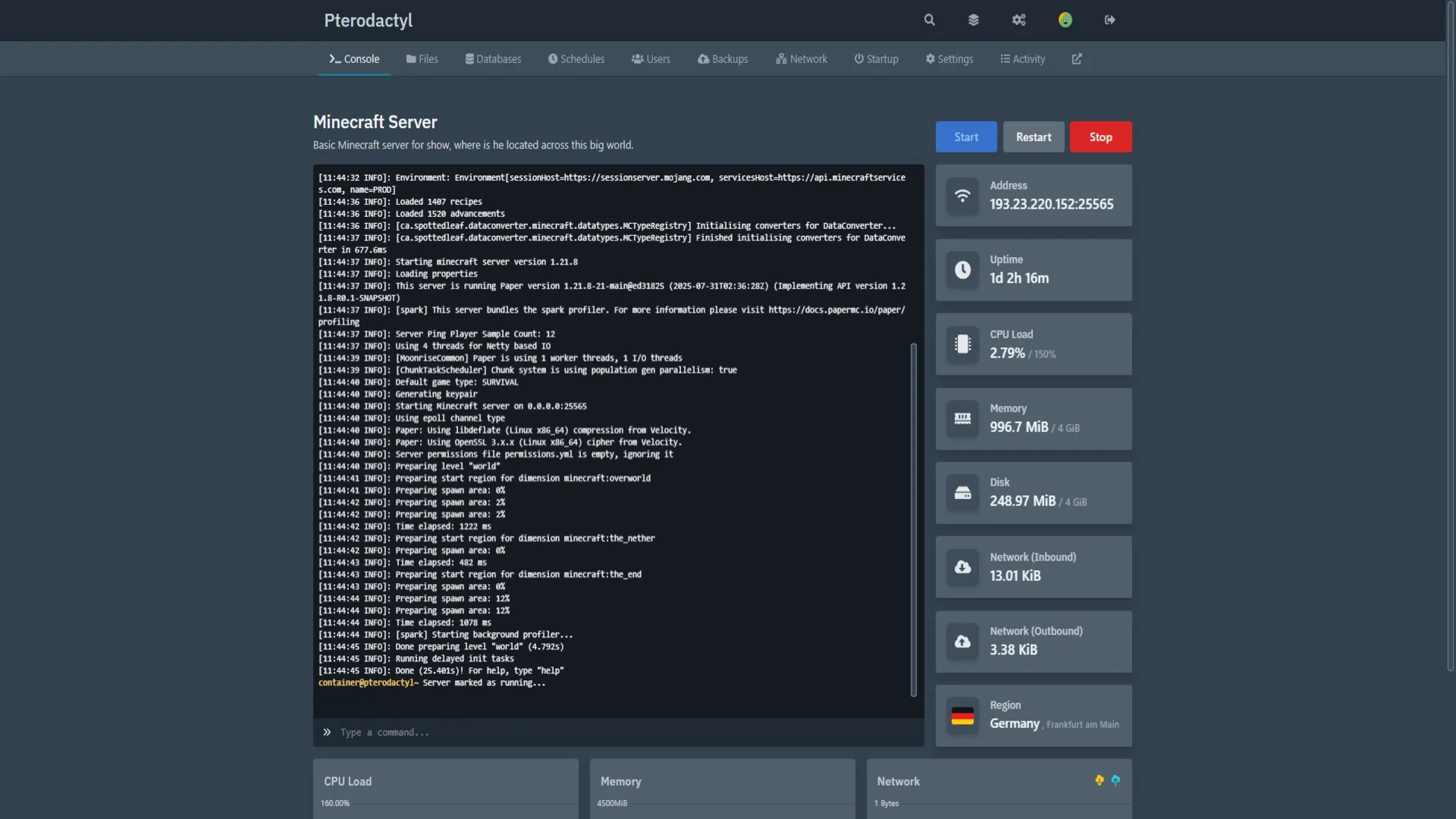Click the Address wifi icon
Screen dimensions: 1456x819
pos(962,196)
